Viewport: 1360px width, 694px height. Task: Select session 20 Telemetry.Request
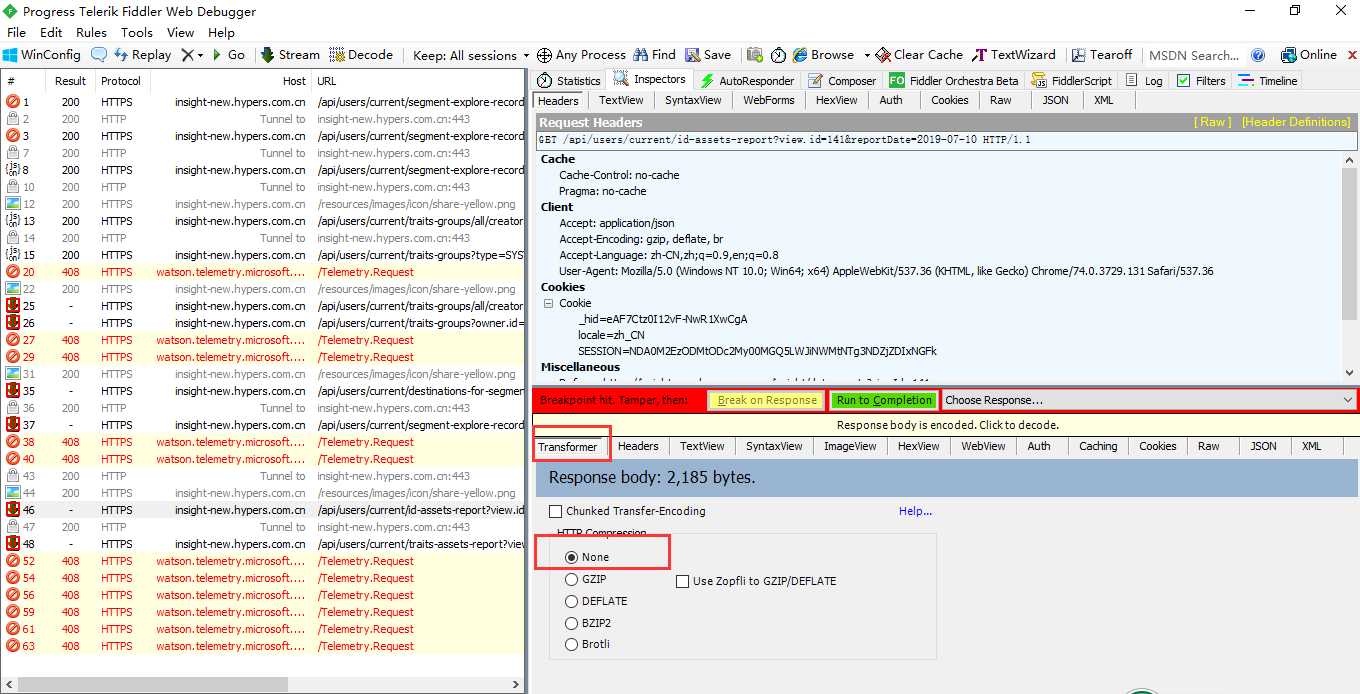tap(263, 272)
